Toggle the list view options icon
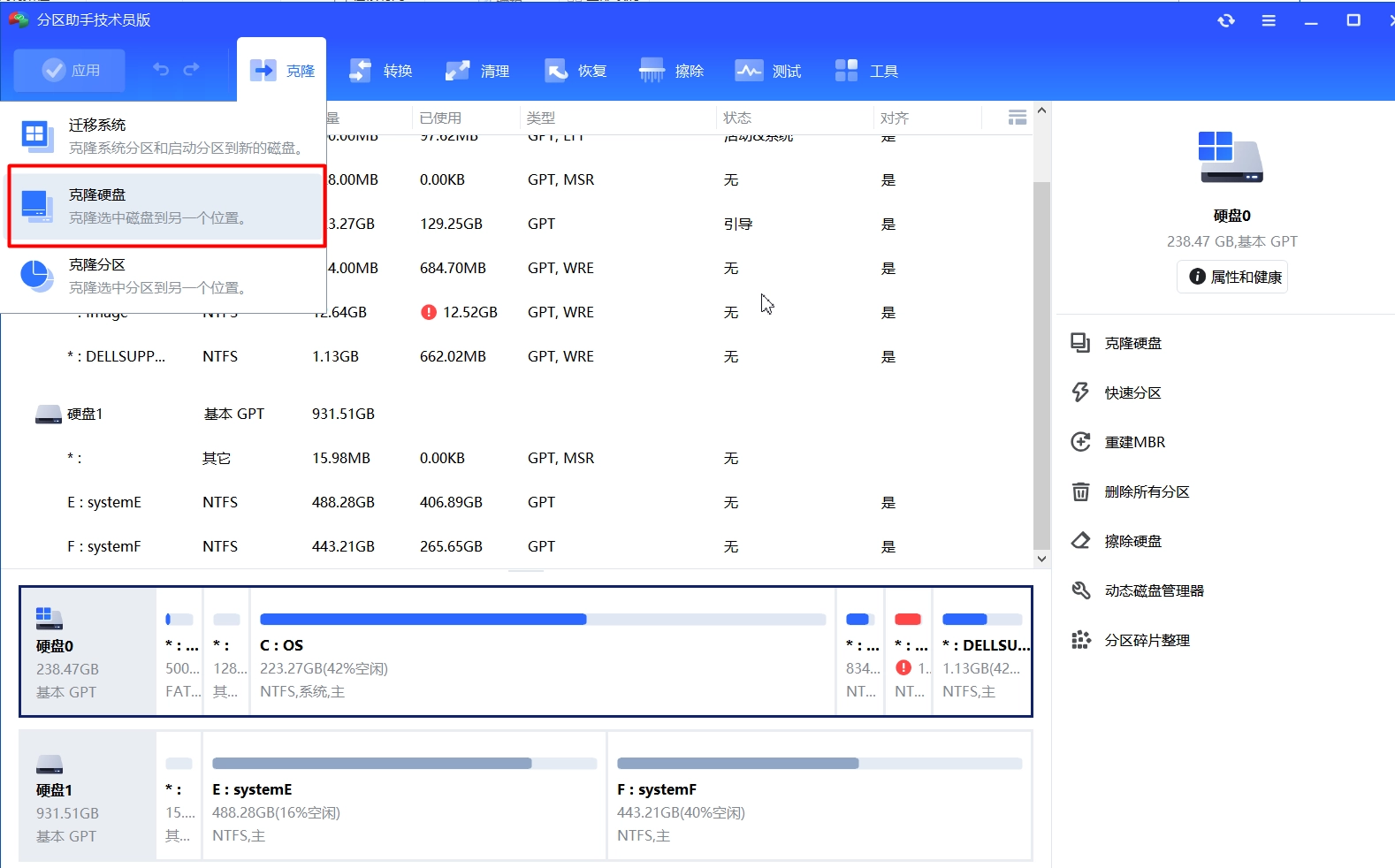1395x868 pixels. point(1018,118)
